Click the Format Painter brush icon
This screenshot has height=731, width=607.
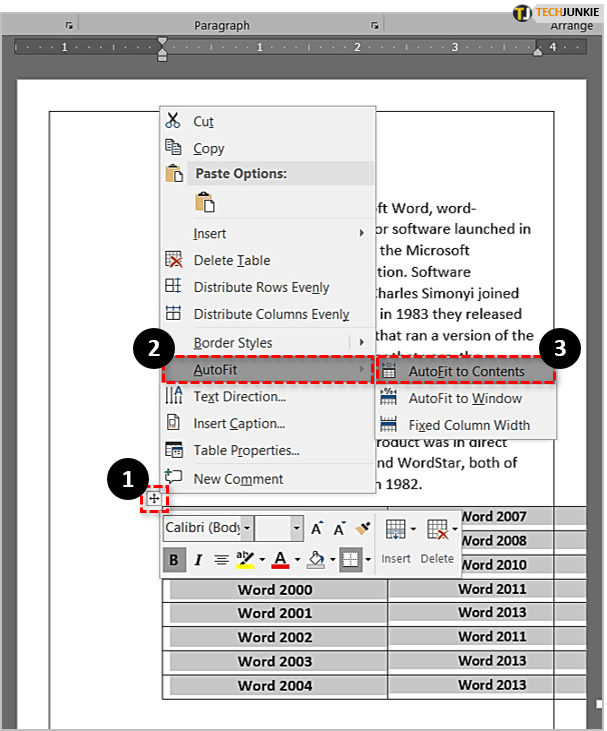click(363, 528)
